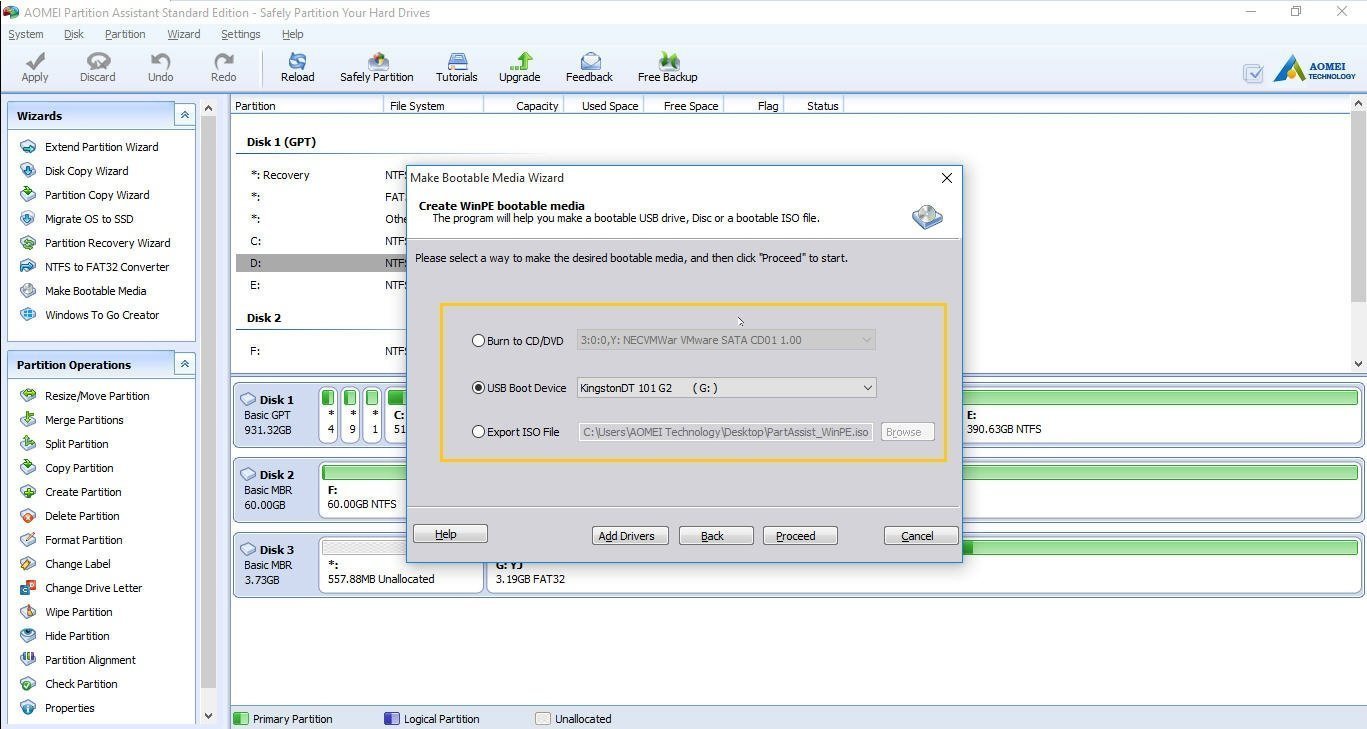1367x729 pixels.
Task: Open the Partition menu
Action: pos(125,34)
